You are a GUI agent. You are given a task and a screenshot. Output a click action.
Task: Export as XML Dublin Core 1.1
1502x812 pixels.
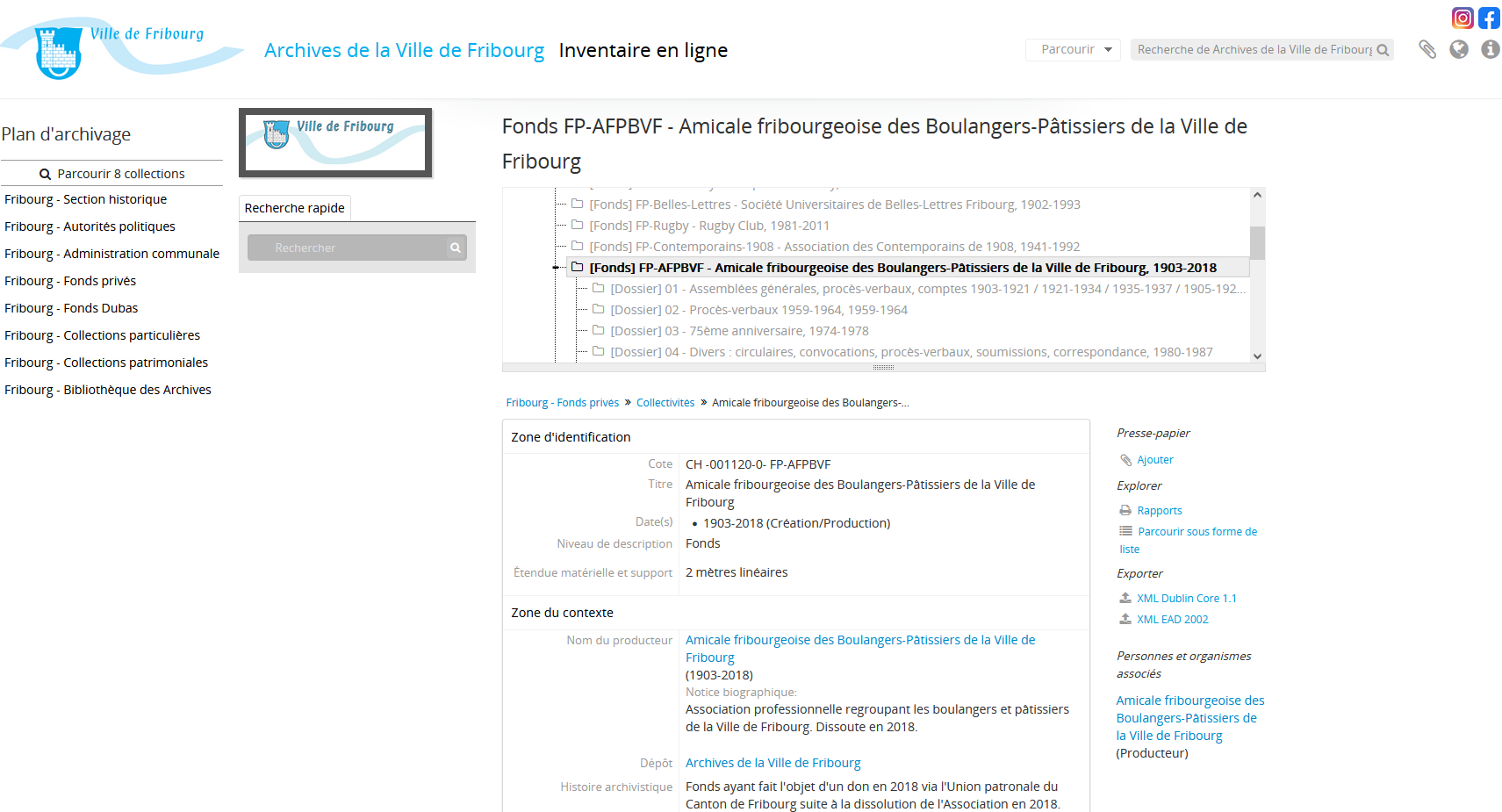(1186, 599)
